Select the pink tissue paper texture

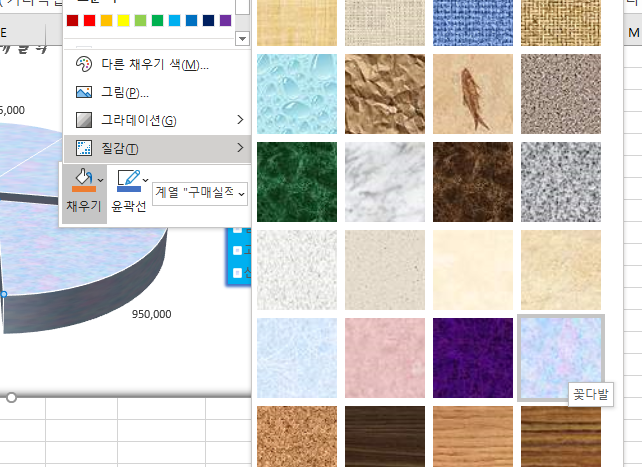pyautogui.click(x=385, y=358)
